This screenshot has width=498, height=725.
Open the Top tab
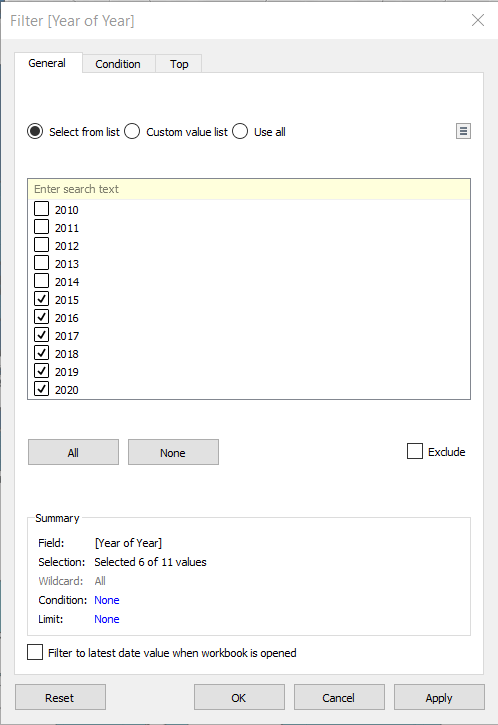[179, 64]
